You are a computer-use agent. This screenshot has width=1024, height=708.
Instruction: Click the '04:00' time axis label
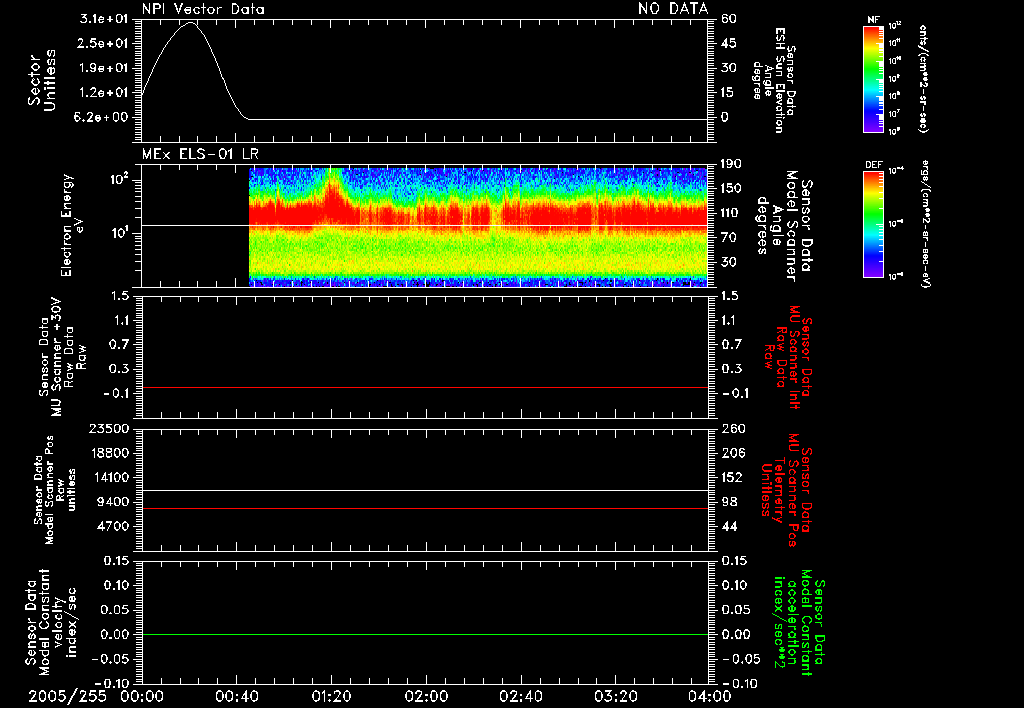pos(709,696)
